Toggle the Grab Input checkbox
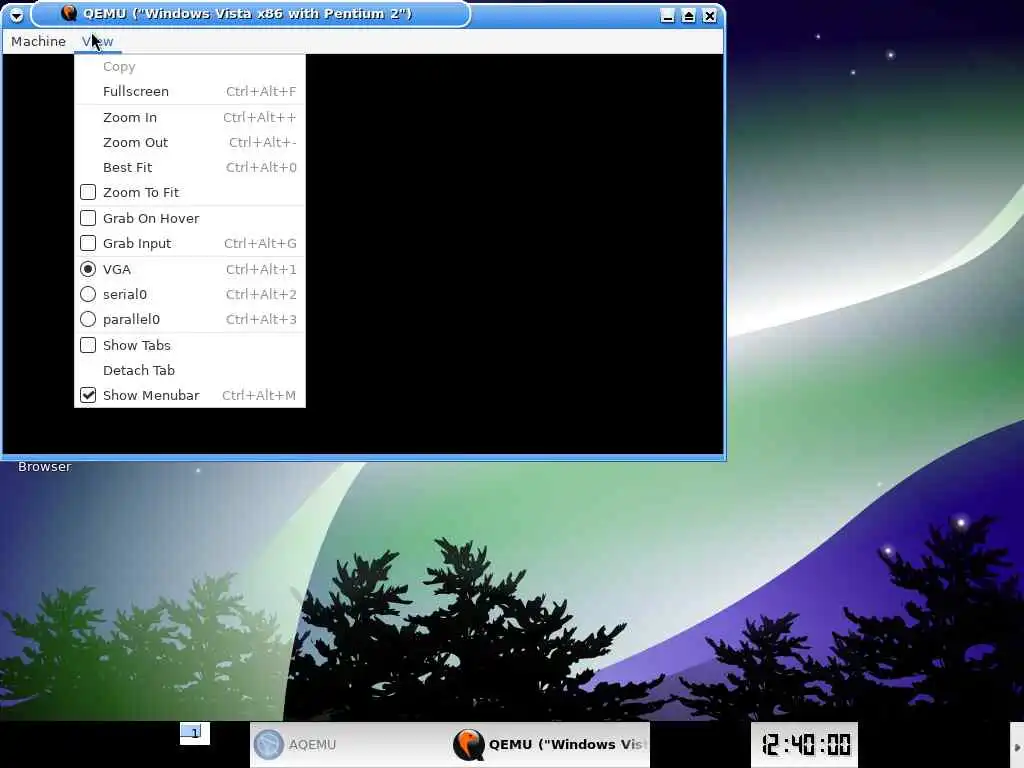The height and width of the screenshot is (768, 1024). [88, 243]
